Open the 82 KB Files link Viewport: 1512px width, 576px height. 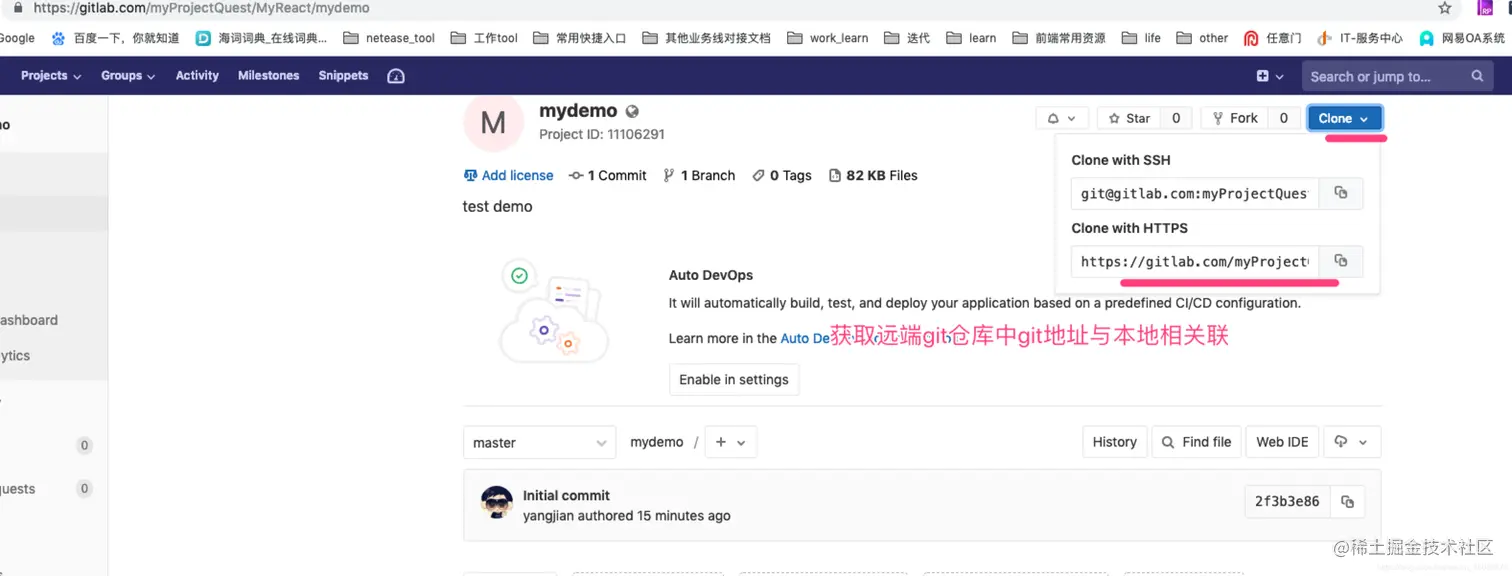pos(873,175)
